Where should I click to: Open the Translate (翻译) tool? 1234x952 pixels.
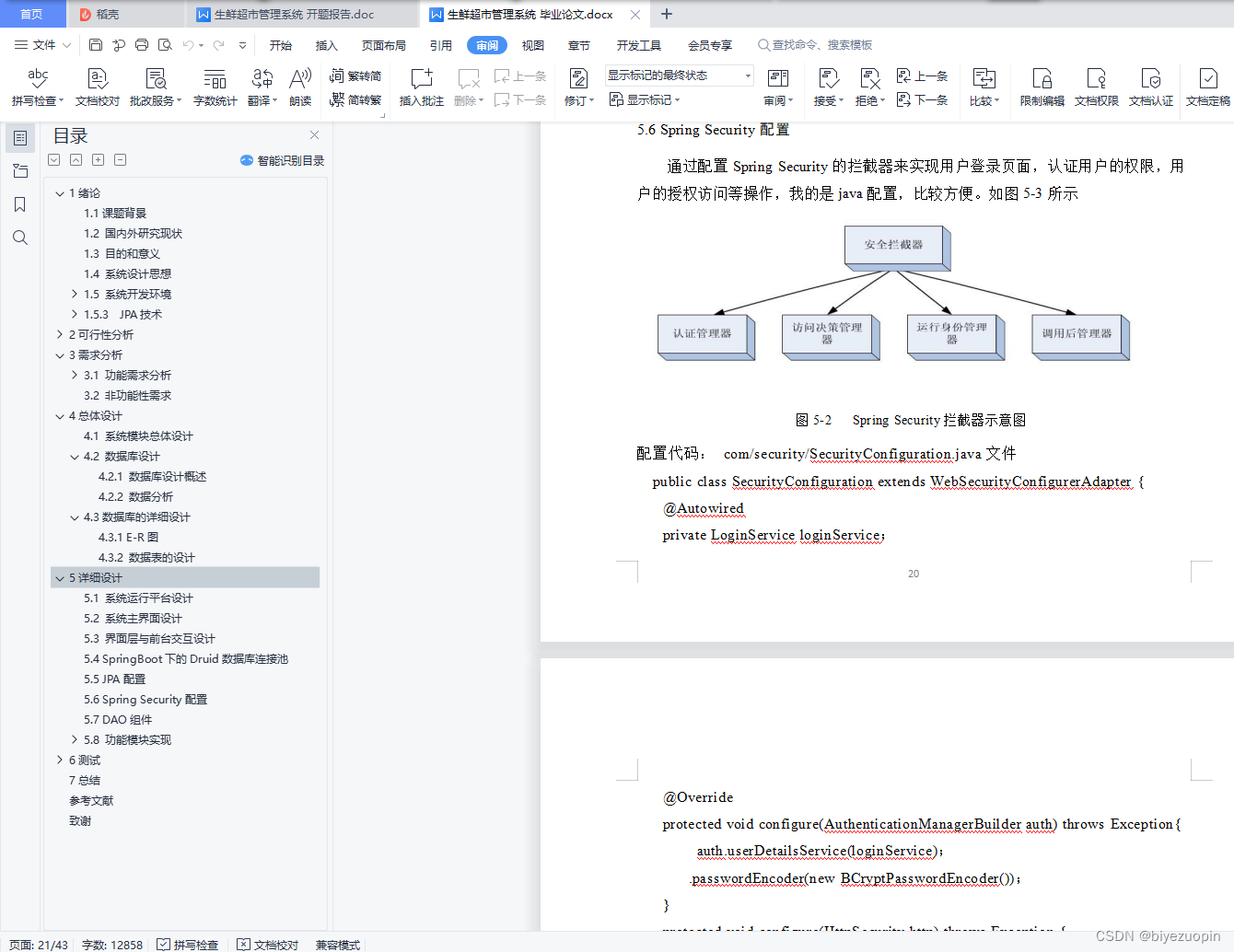[262, 87]
